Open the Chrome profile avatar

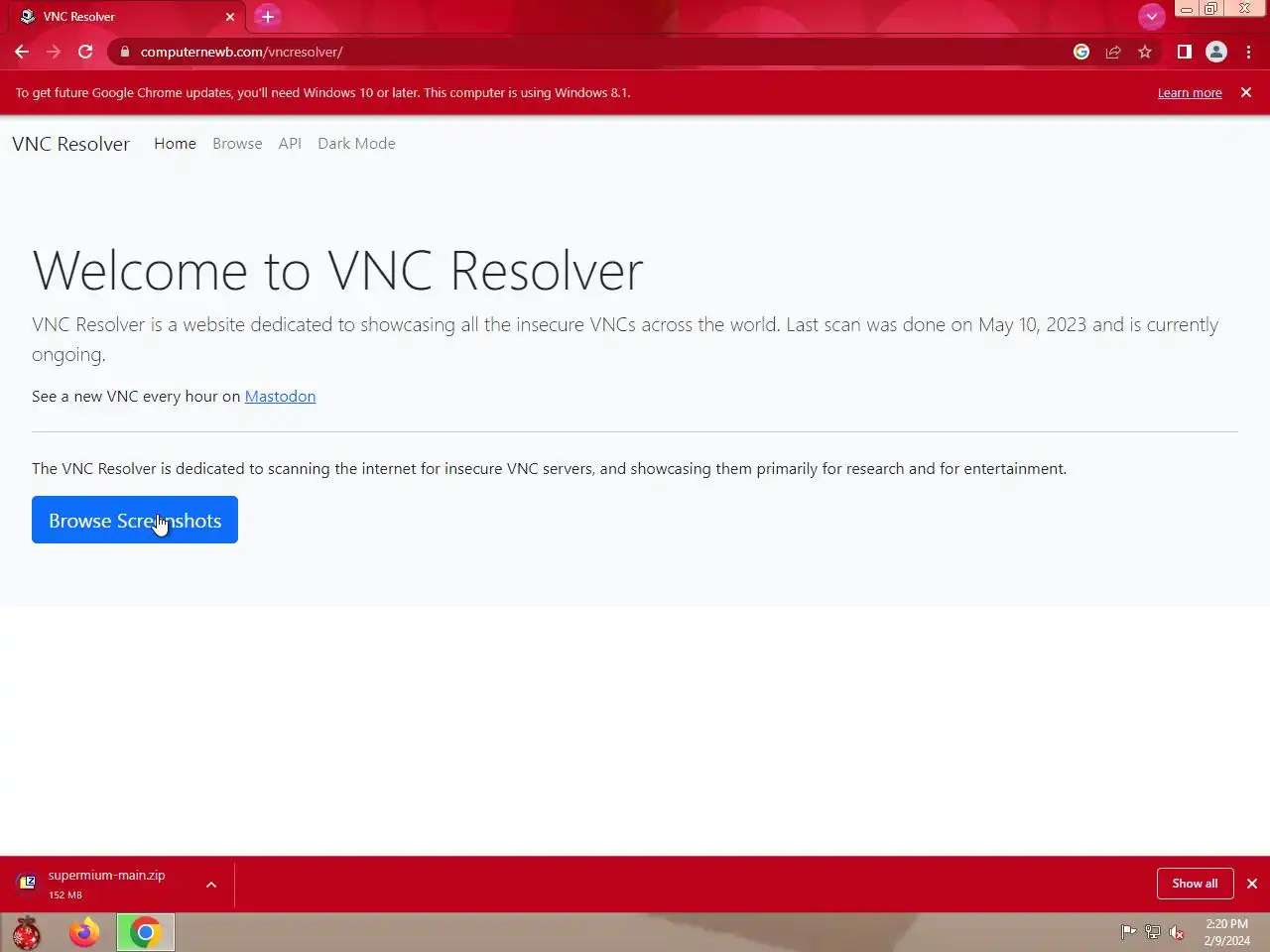click(x=1215, y=52)
